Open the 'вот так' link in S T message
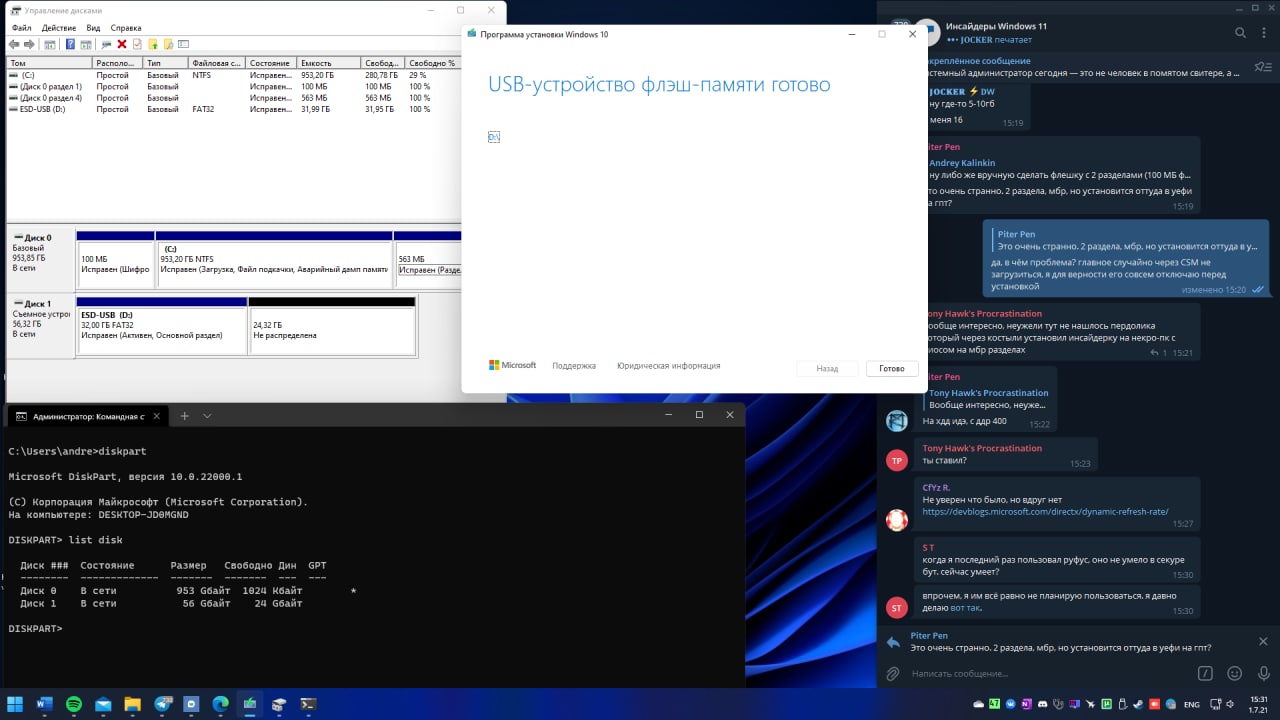Viewport: 1280px width, 720px height. click(x=966, y=607)
